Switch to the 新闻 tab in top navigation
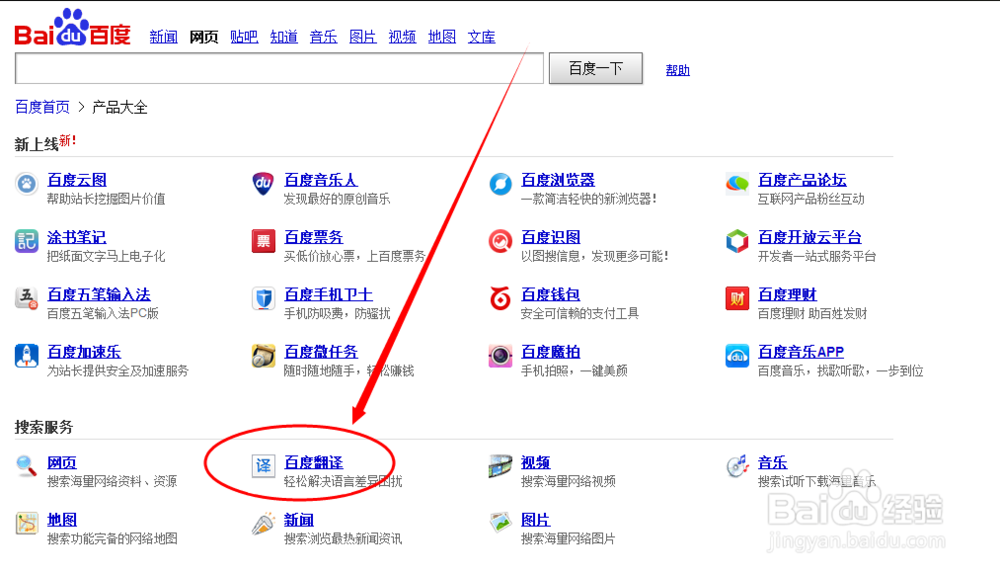Screen dimensions: 1000x575 tap(163, 37)
